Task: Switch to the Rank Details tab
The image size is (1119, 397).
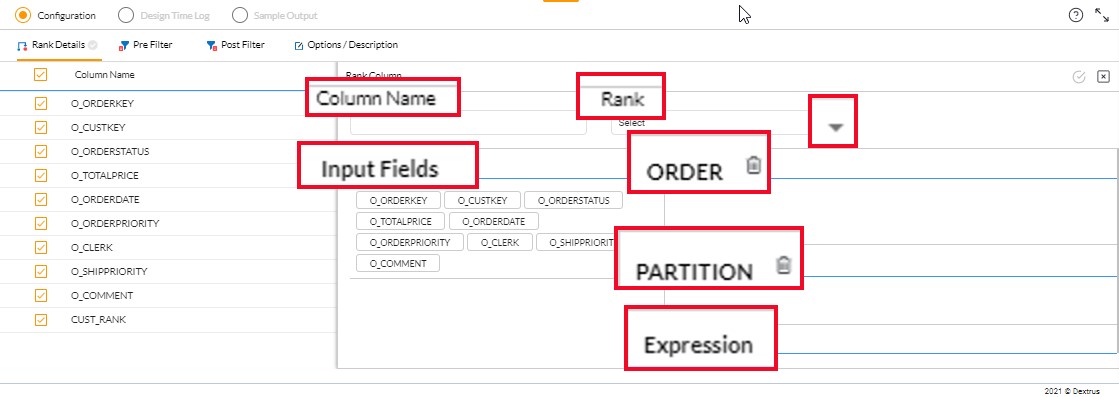Action: click(57, 45)
